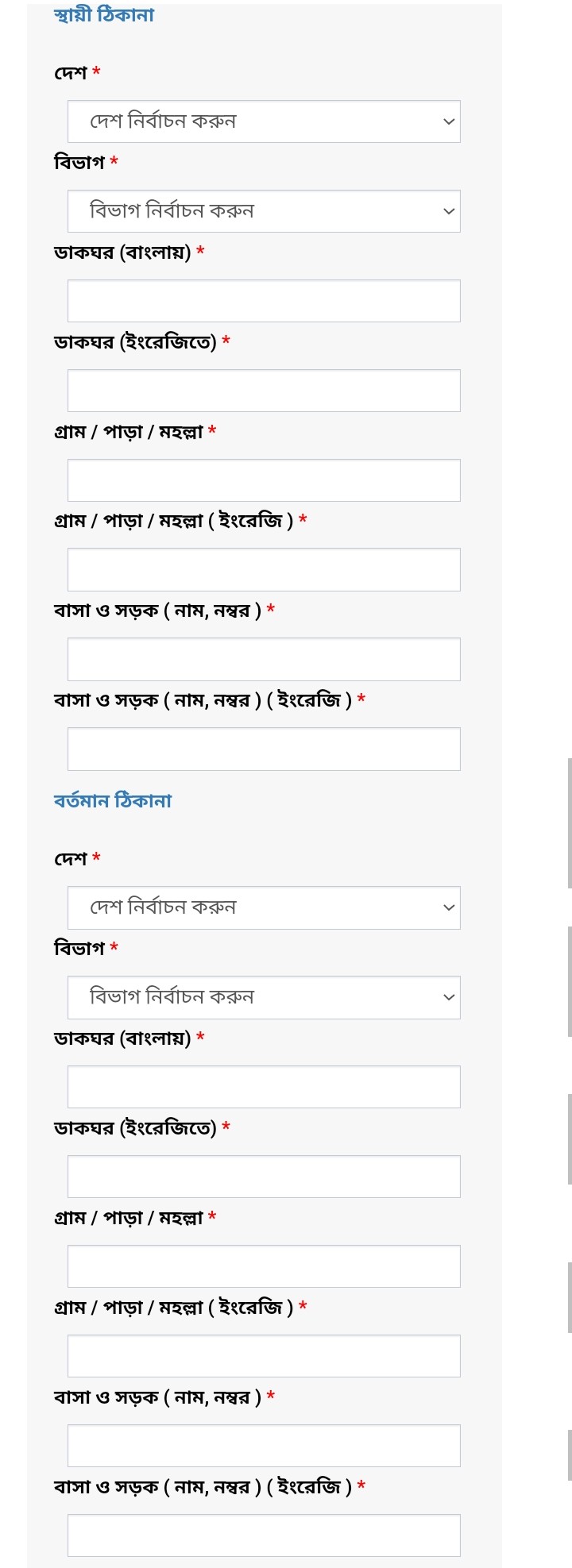Focus permanent বাসা ও সড়ক (ইংরেজি) field
Image resolution: width=572 pixels, height=1568 pixels.
pos(264,749)
